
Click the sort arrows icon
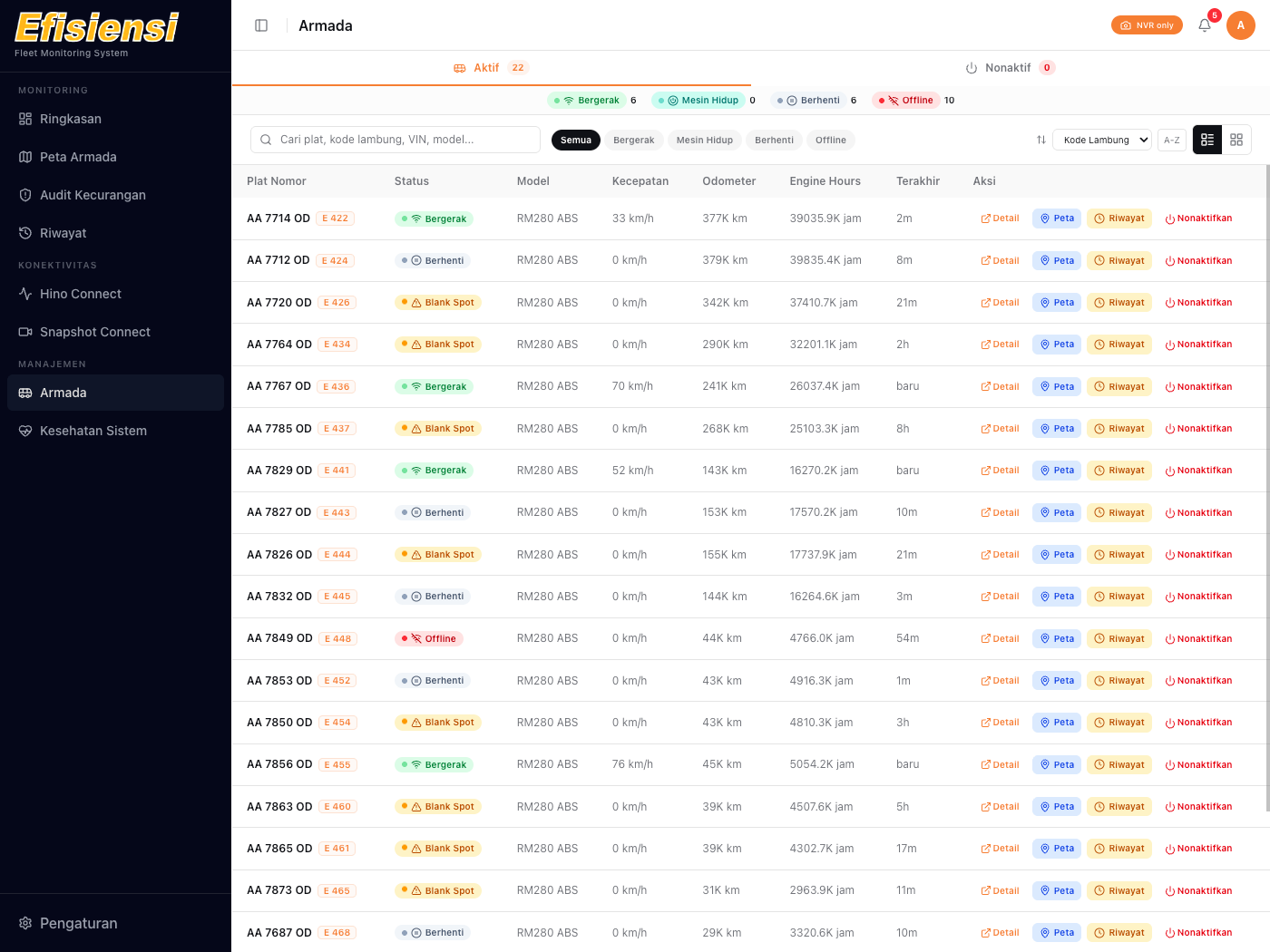click(x=1041, y=140)
